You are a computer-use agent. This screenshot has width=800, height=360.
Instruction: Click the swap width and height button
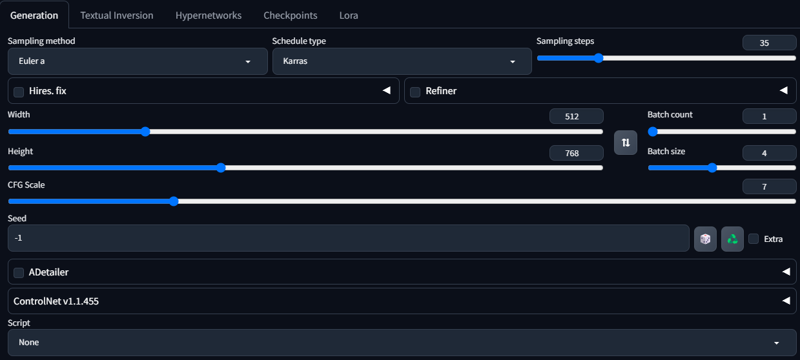626,142
